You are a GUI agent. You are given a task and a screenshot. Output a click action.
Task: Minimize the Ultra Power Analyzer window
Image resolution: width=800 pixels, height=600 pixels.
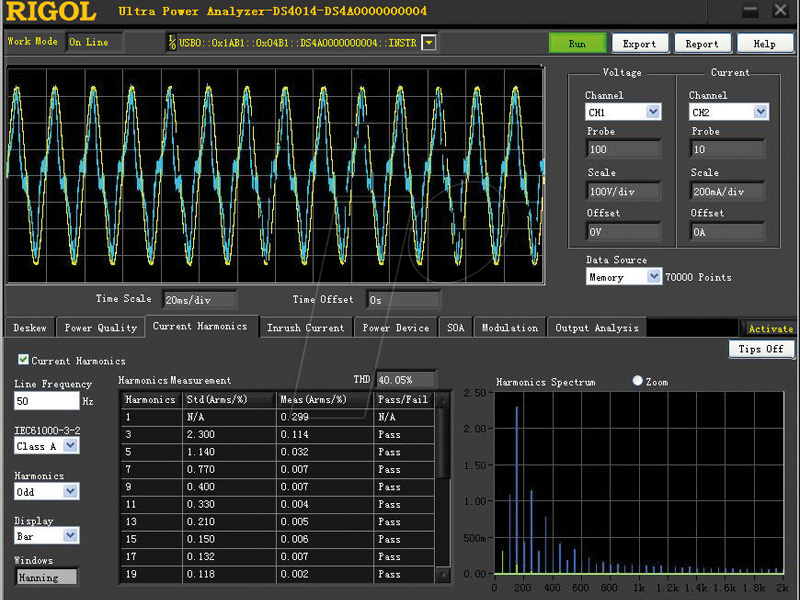pyautogui.click(x=750, y=11)
